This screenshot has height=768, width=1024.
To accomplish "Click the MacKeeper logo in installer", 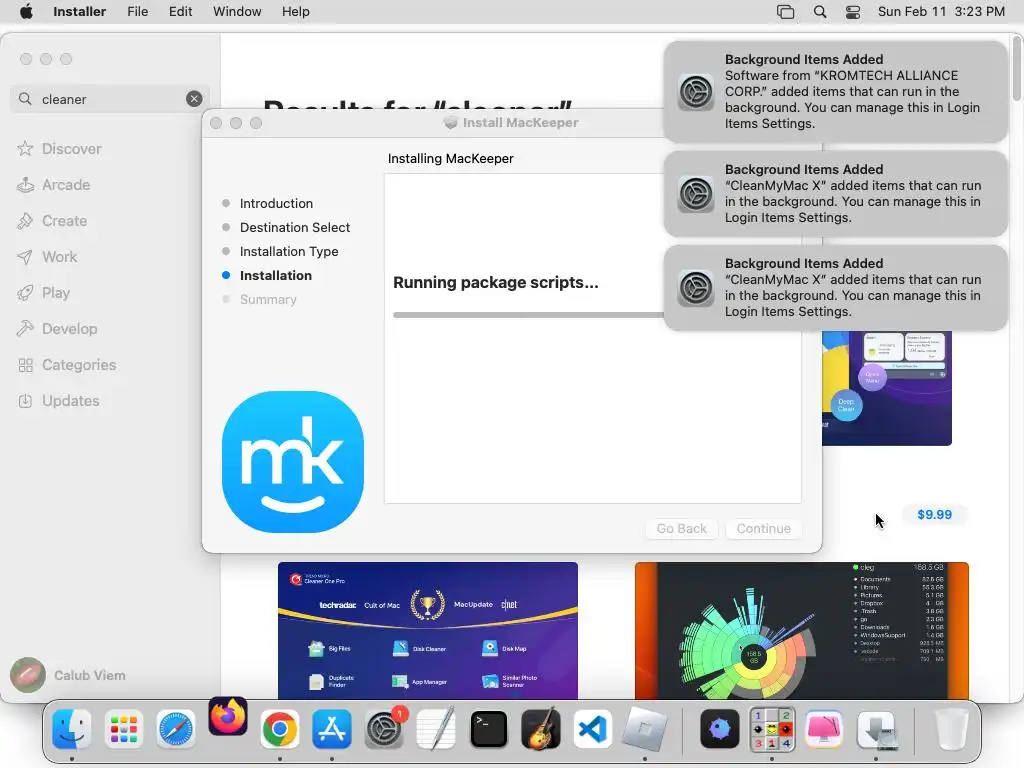I will [293, 462].
